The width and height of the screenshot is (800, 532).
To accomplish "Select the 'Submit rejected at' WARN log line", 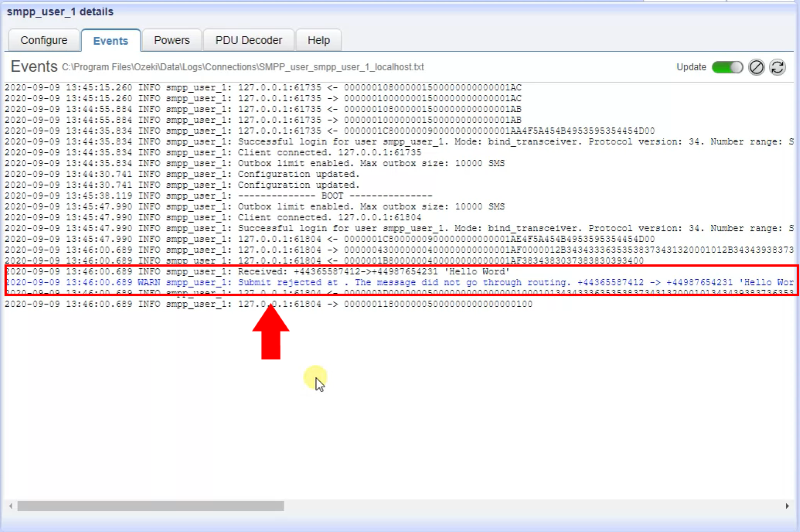I will click(x=399, y=282).
